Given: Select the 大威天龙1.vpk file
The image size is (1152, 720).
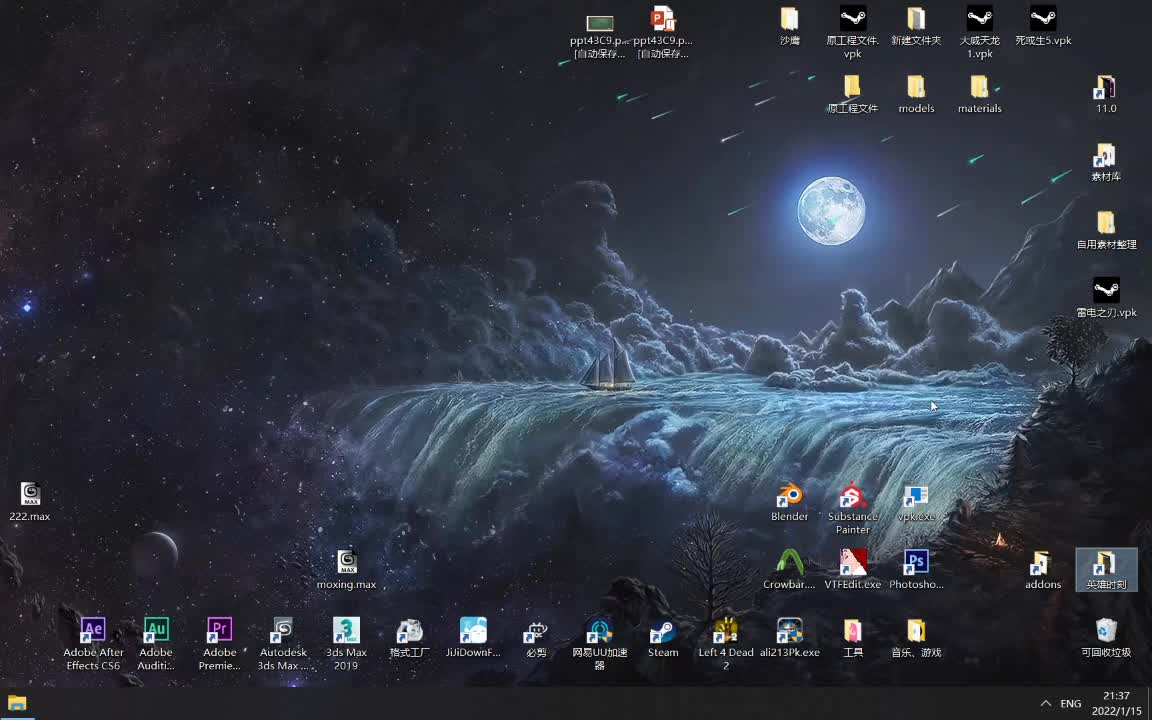Looking at the screenshot, I should (x=979, y=33).
